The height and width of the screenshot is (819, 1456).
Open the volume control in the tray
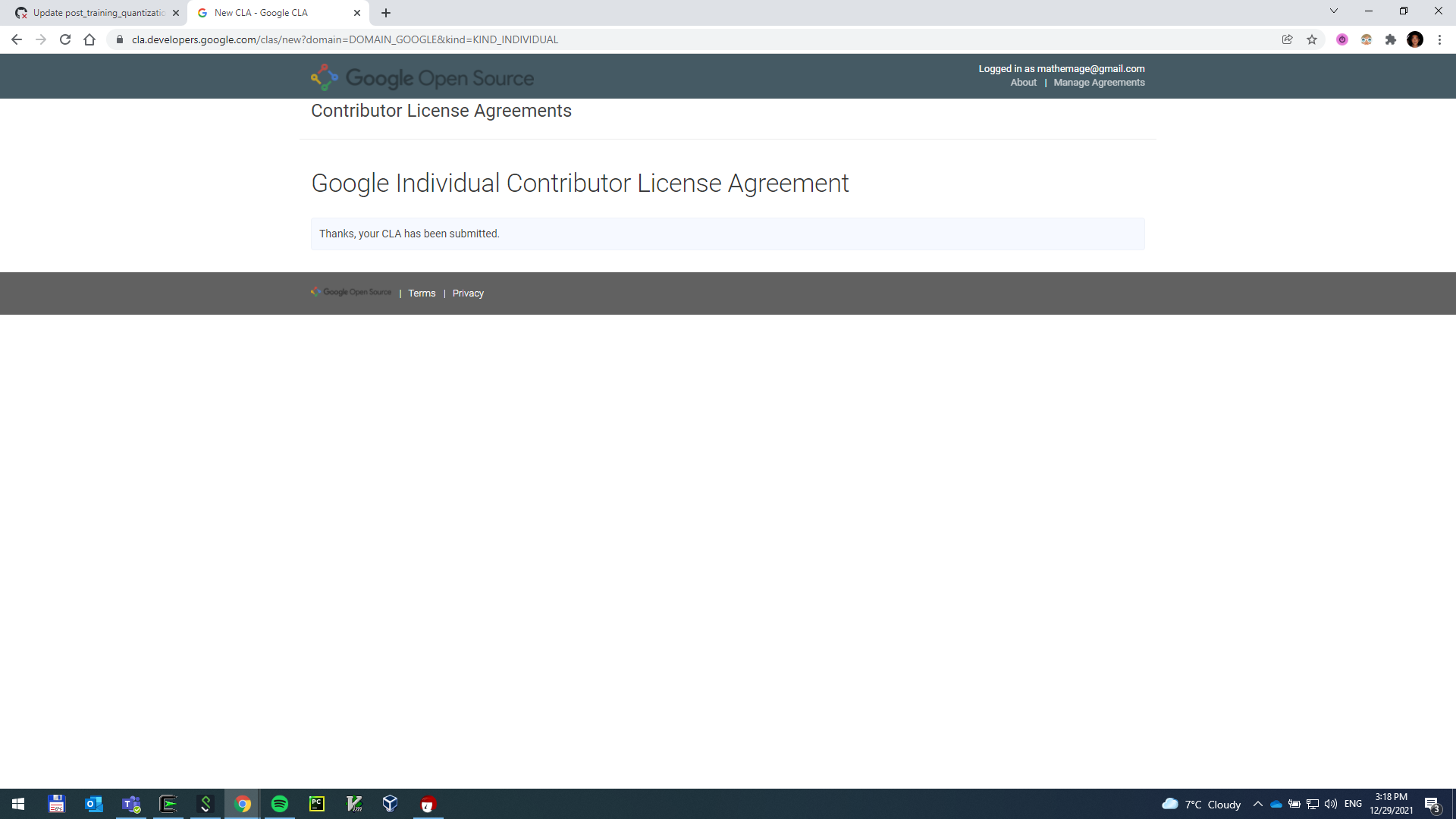point(1331,804)
